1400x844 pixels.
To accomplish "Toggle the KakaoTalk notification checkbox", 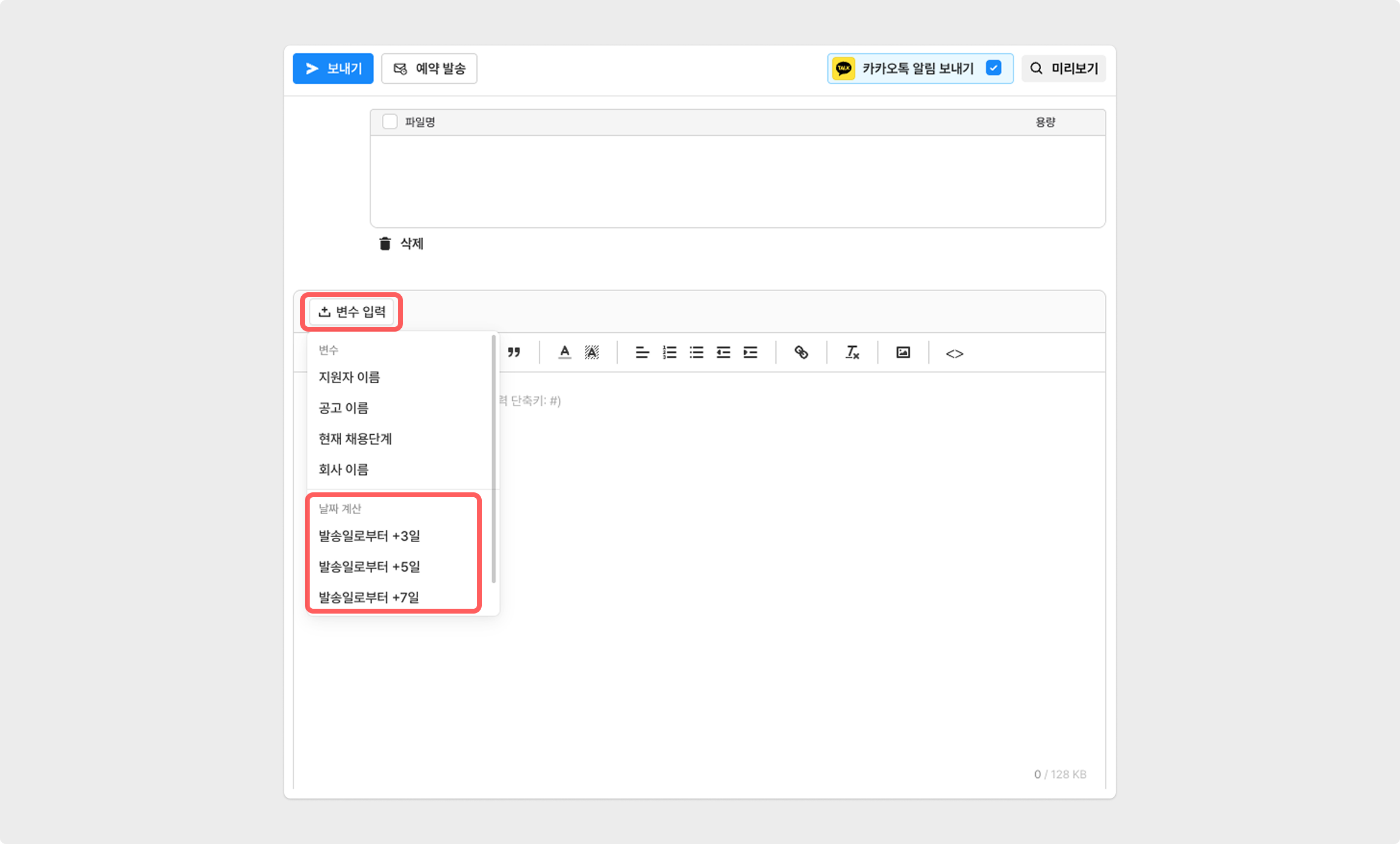I will (x=993, y=68).
